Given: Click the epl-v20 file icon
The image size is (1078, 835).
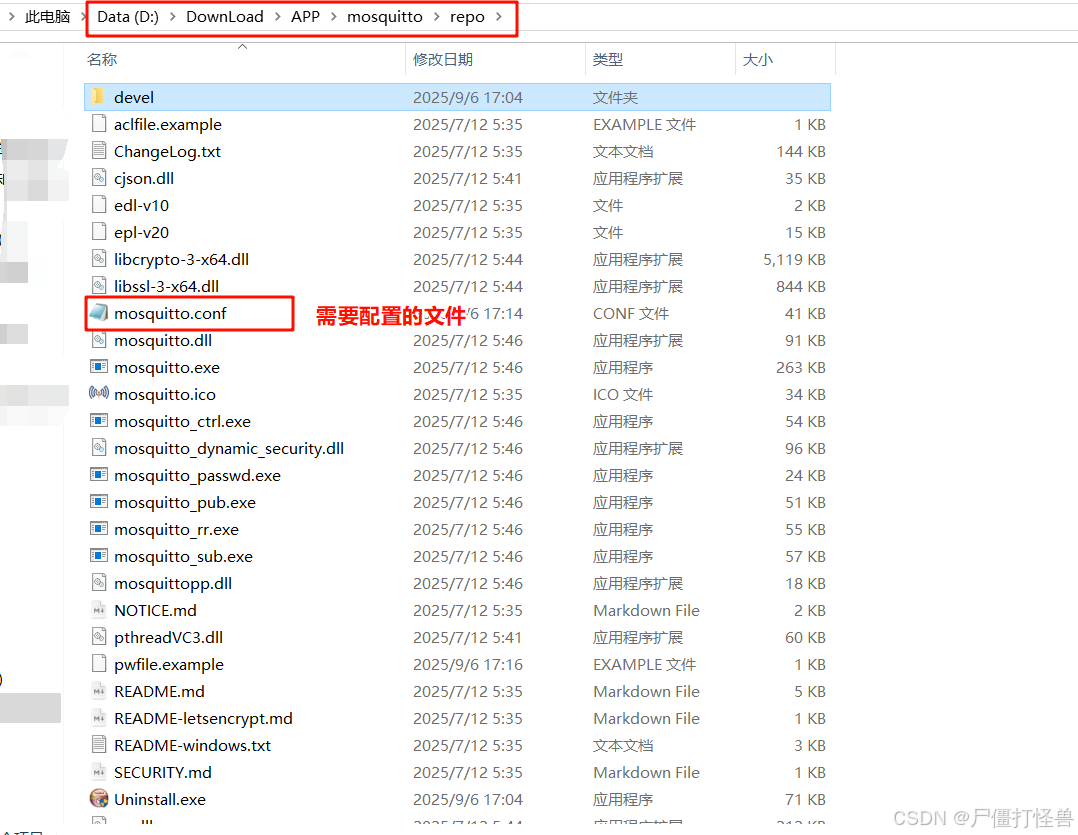Looking at the screenshot, I should (x=99, y=232).
